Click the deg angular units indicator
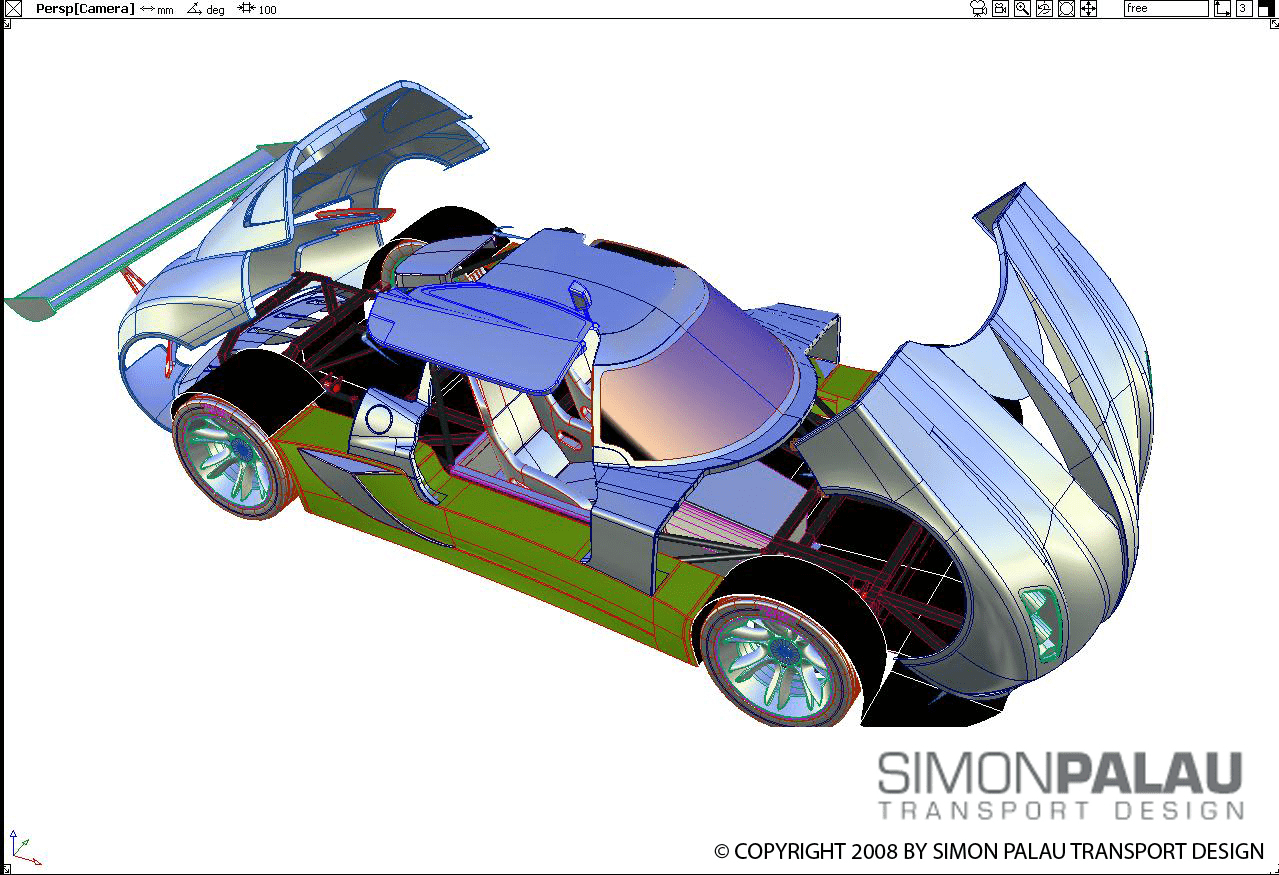 click(x=207, y=9)
